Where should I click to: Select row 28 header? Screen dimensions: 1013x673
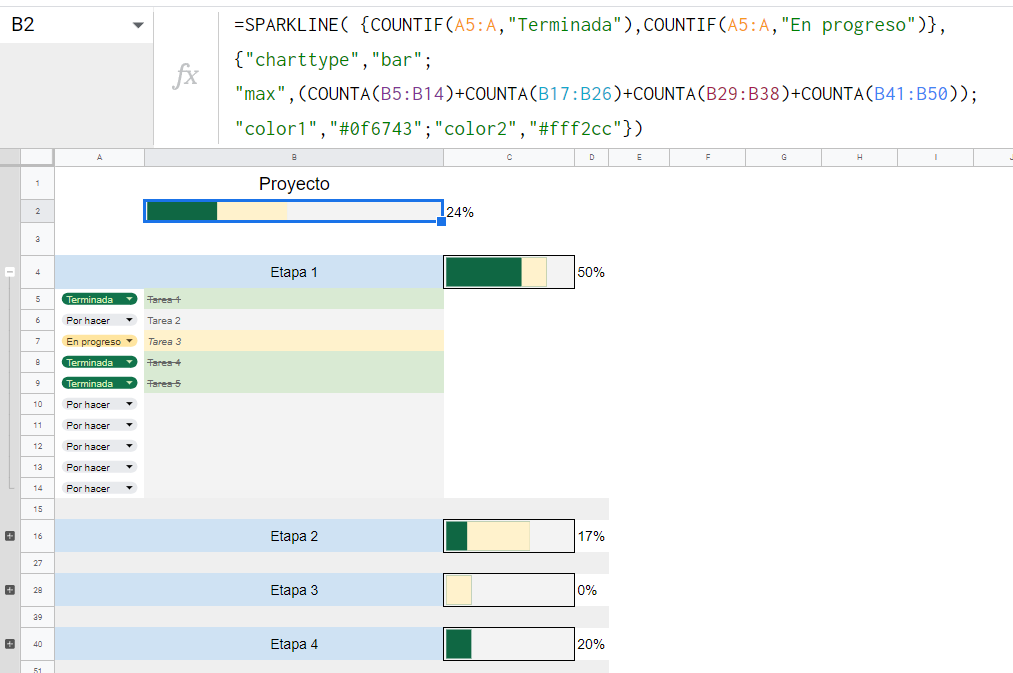coord(37,590)
